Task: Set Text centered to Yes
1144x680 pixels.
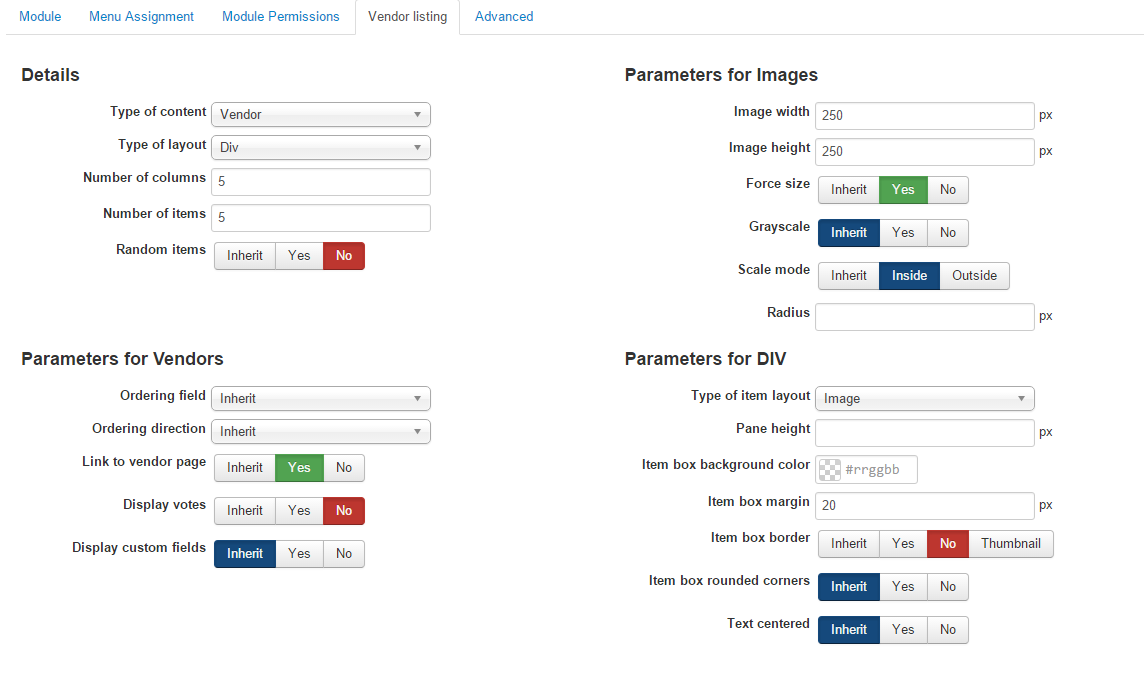Action: pos(903,630)
